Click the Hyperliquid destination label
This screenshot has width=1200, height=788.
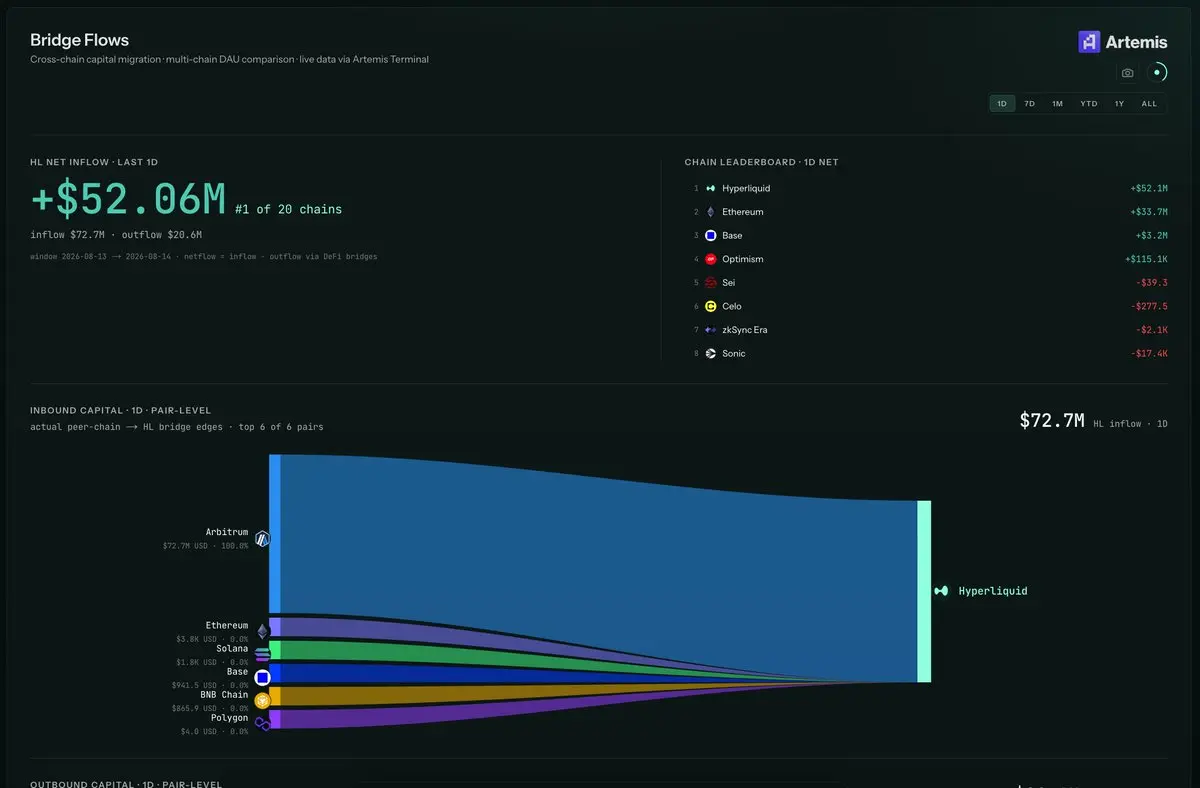click(993, 591)
